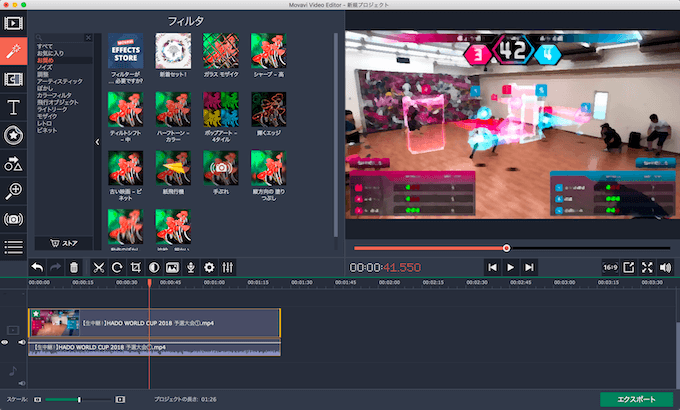Select the HADO WORLD CUP video clip
The image size is (680, 410).
tap(154, 323)
